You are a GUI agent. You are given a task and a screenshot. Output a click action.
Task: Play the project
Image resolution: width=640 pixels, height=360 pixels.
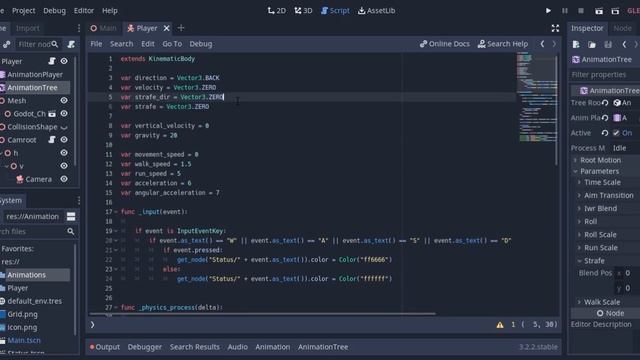[x=548, y=11]
